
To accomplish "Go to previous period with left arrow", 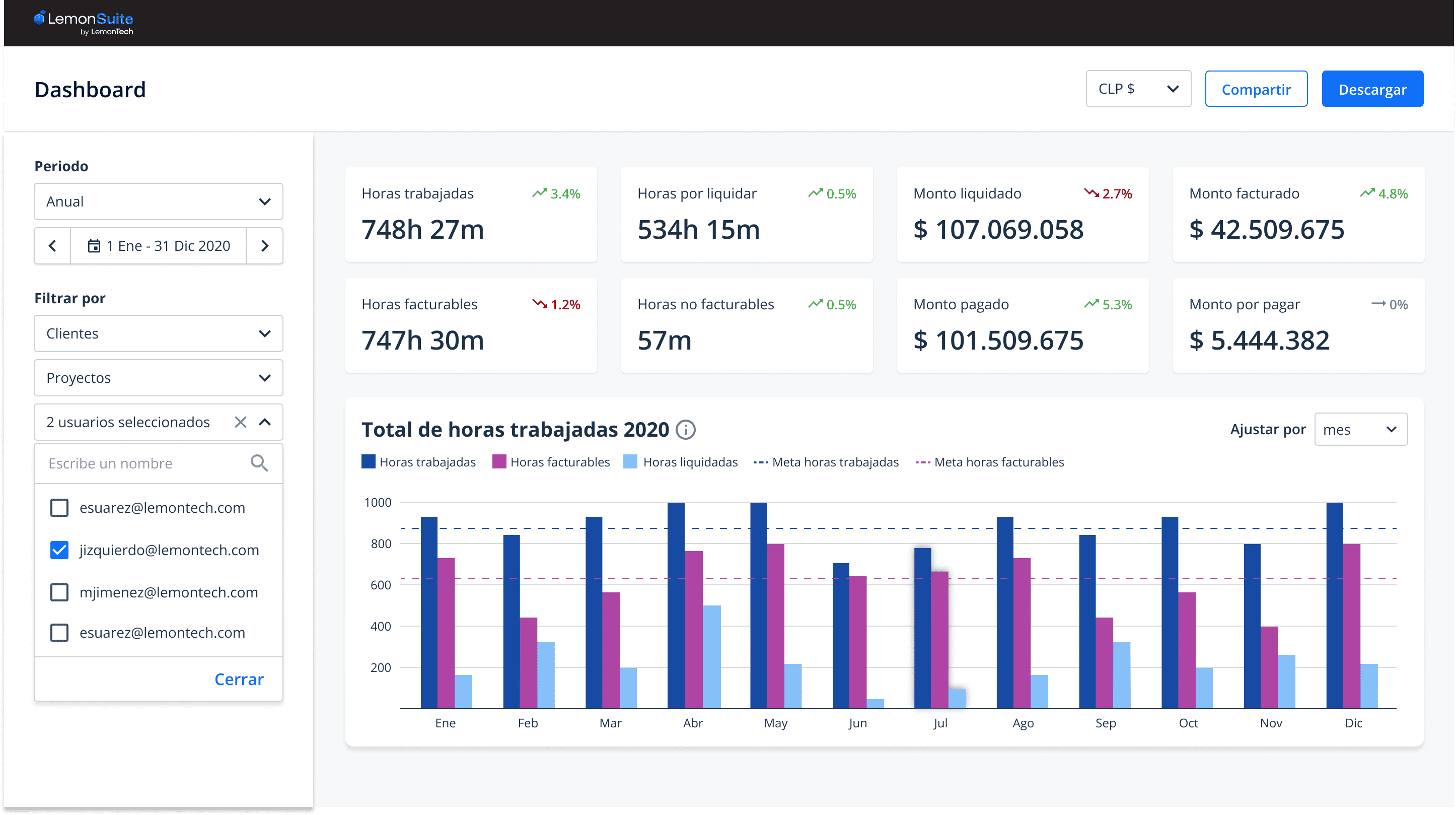I will coord(52,246).
